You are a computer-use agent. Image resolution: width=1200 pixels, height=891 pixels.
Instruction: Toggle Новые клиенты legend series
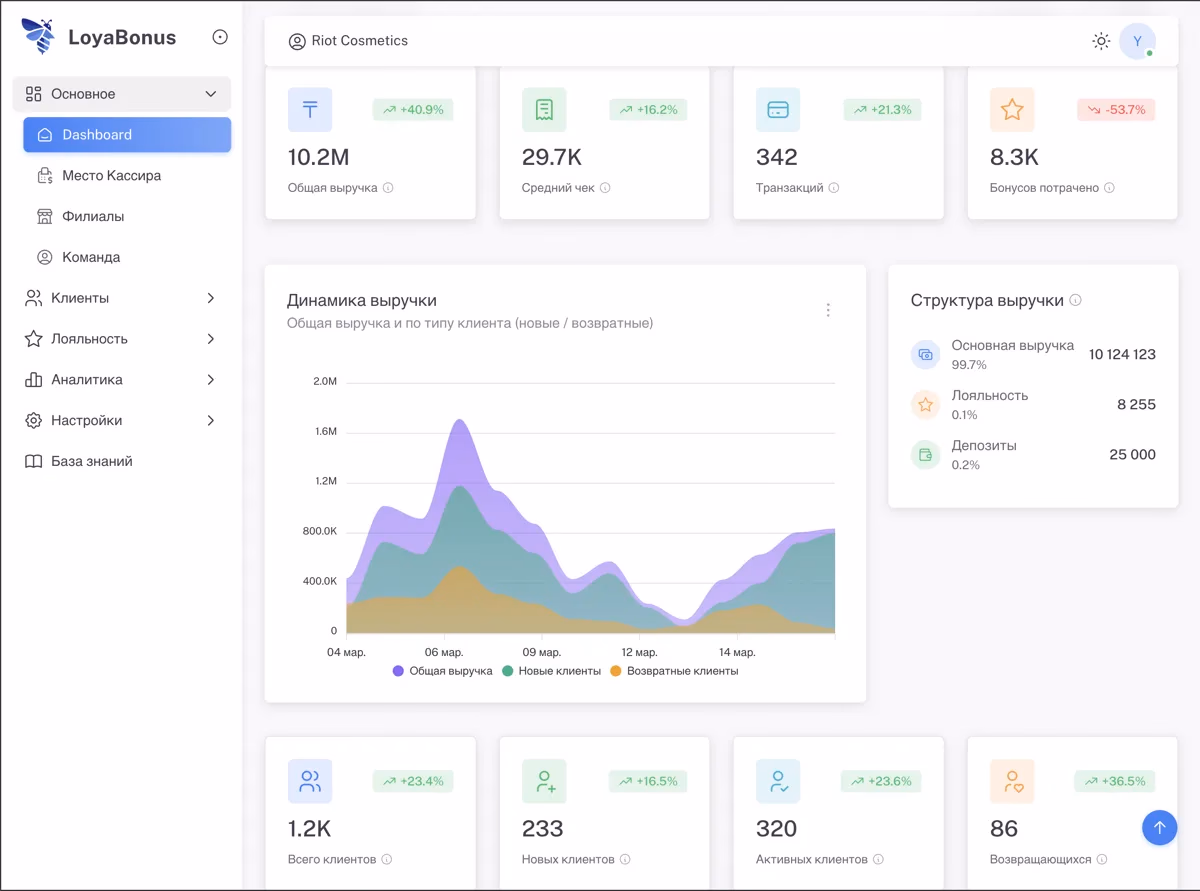tap(552, 671)
